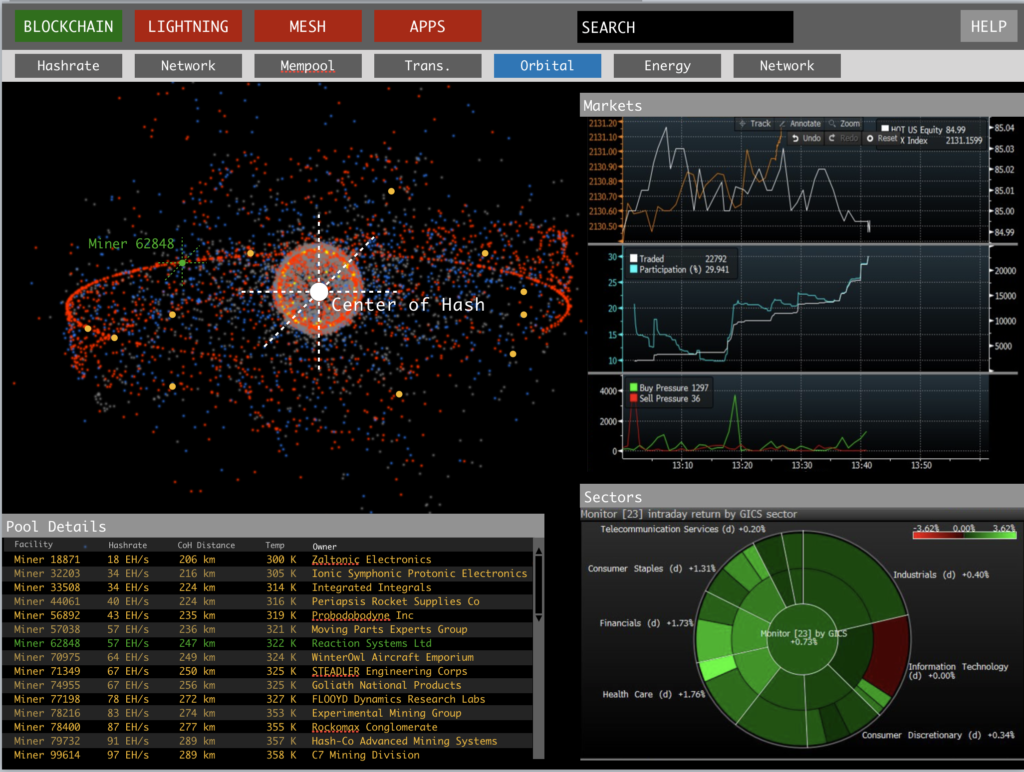The height and width of the screenshot is (772, 1024).
Task: Select the Track tool in the Markets chart
Action: 757,124
